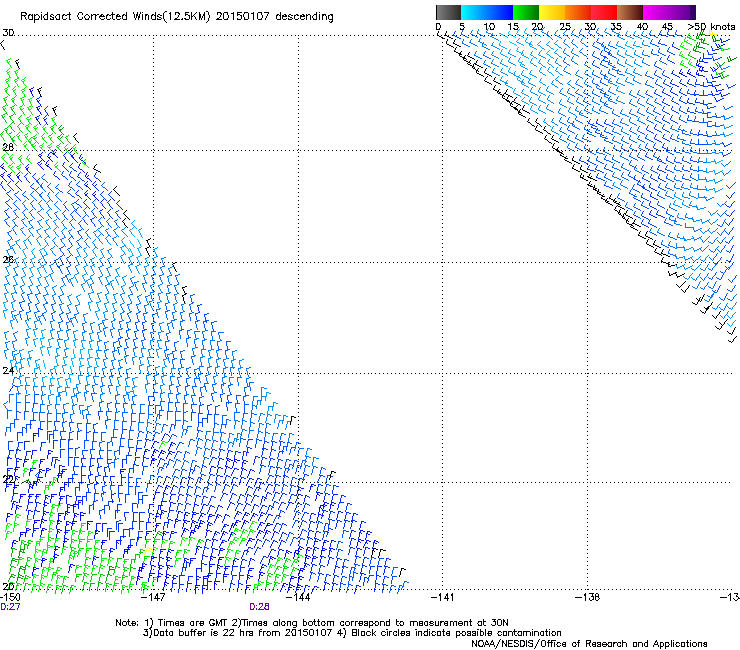Click the purple '0:27' time label
Screen dimensions: 740x650
[10, 607]
